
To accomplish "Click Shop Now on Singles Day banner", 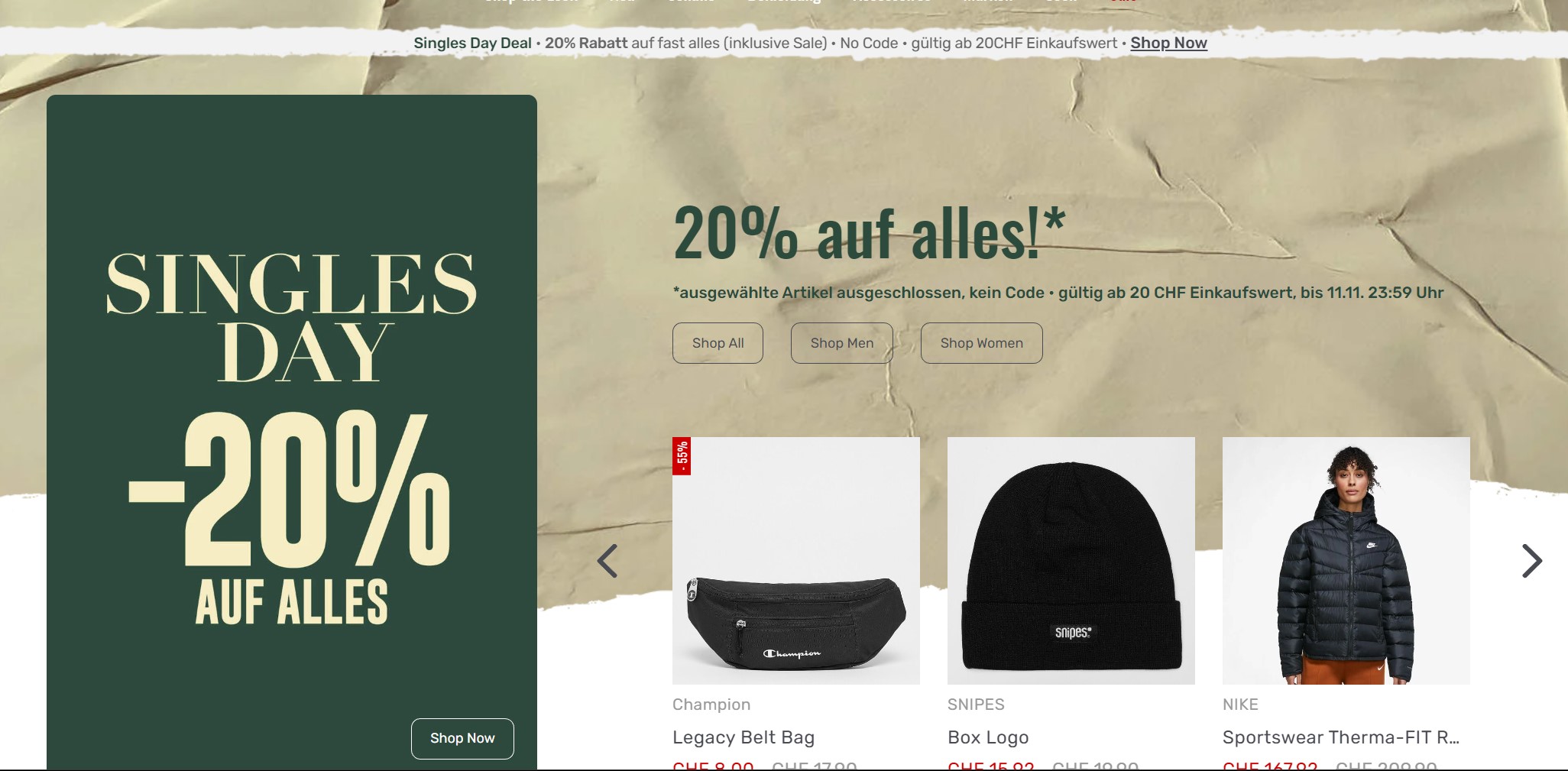I will (x=462, y=738).
